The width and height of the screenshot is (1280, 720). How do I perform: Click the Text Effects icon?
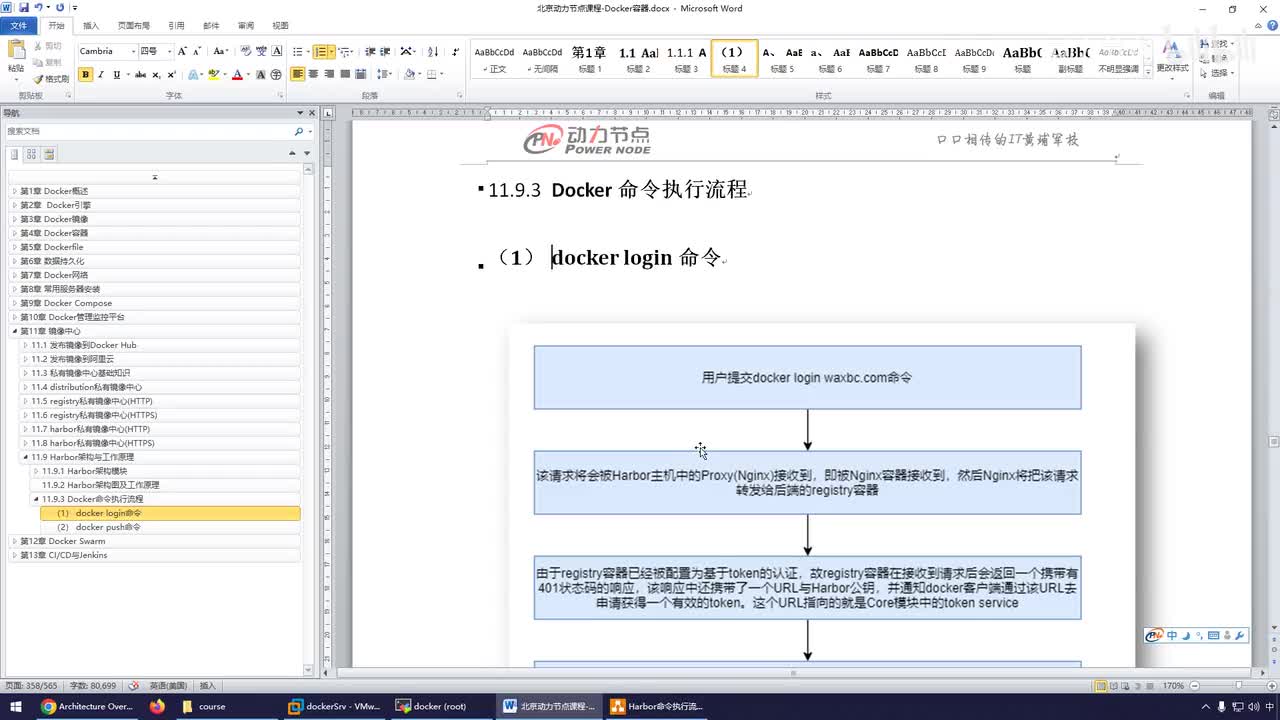(194, 74)
